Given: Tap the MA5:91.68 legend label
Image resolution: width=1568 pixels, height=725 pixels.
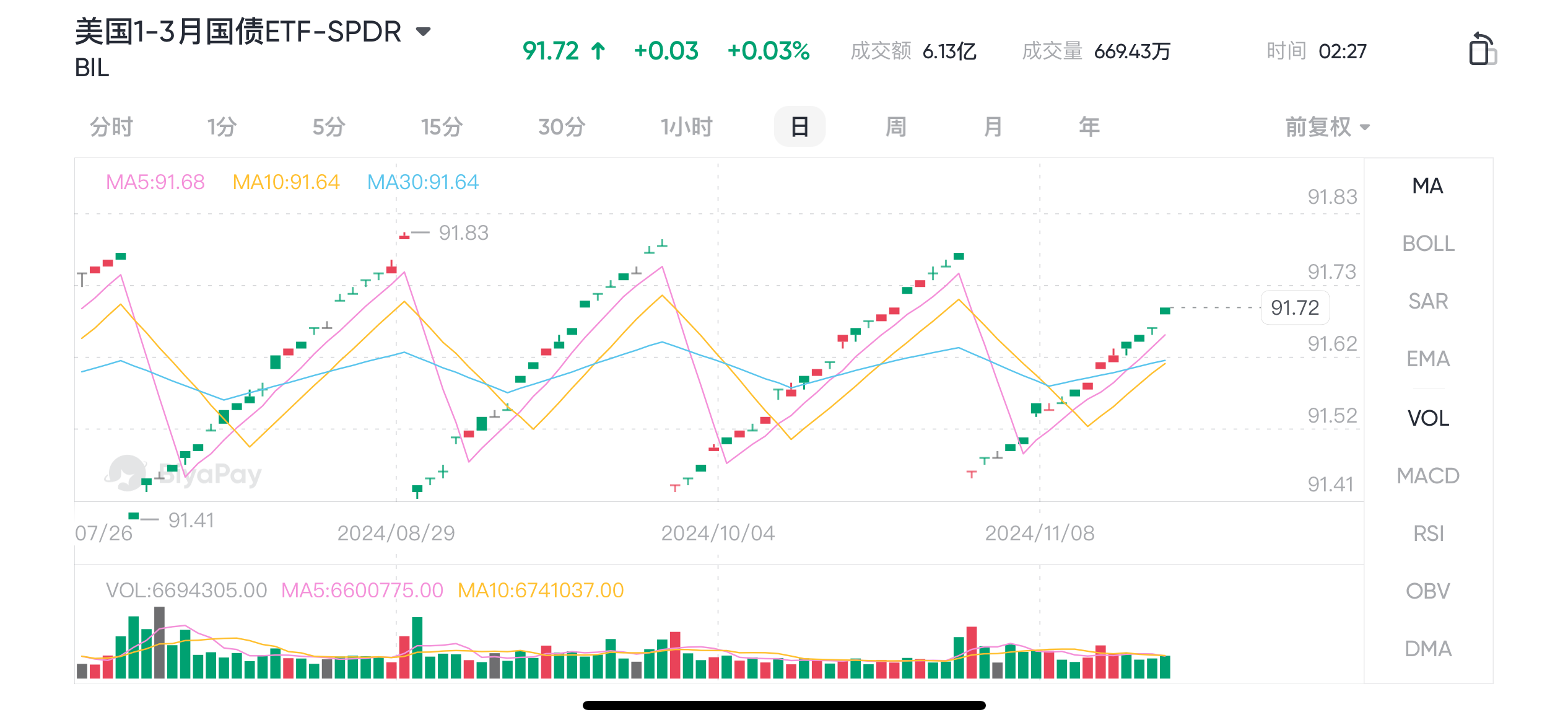Looking at the screenshot, I should coord(155,182).
